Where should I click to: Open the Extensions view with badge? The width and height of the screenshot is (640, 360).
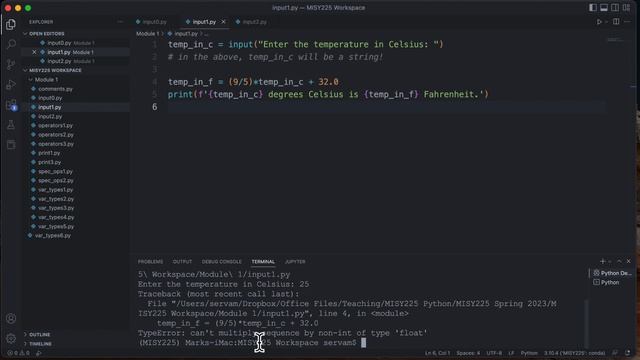(x=11, y=105)
